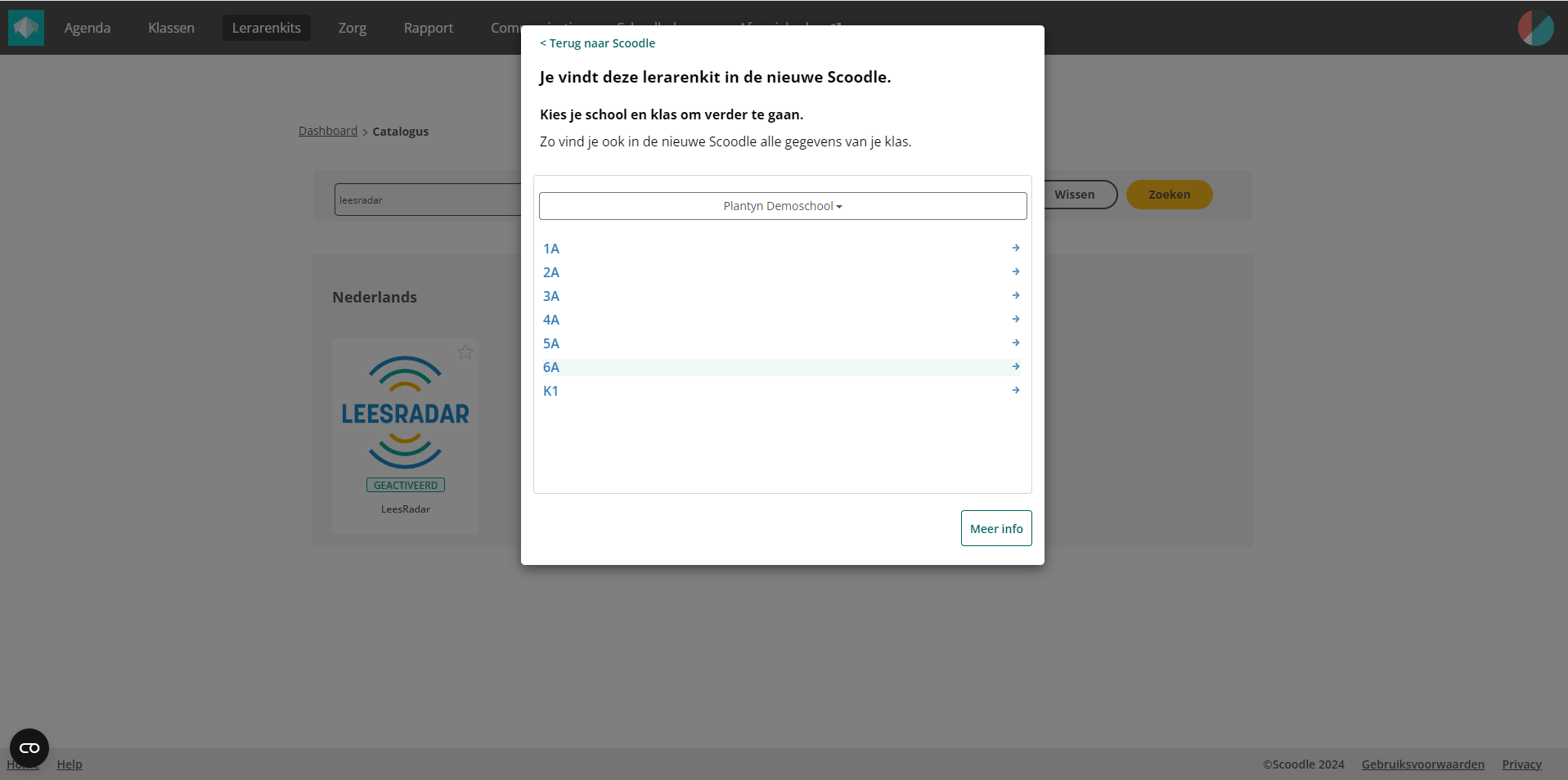Open the Zorg menu item
The height and width of the screenshot is (780, 1568).
353,28
